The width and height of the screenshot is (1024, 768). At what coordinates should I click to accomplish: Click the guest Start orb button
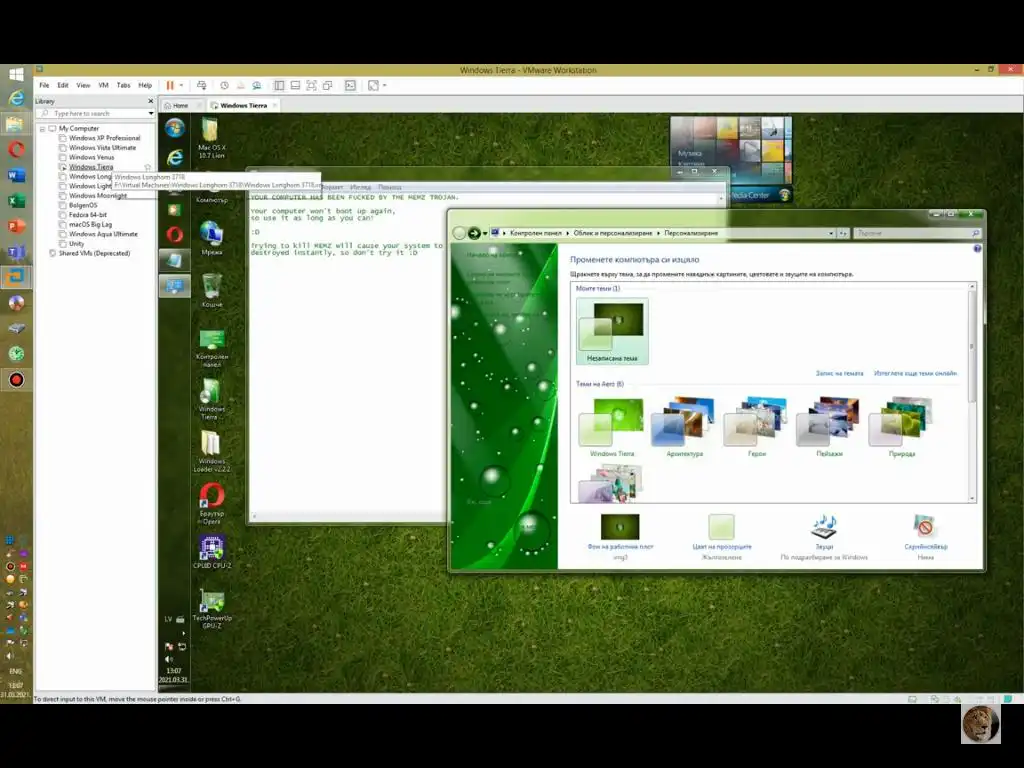tap(174, 128)
